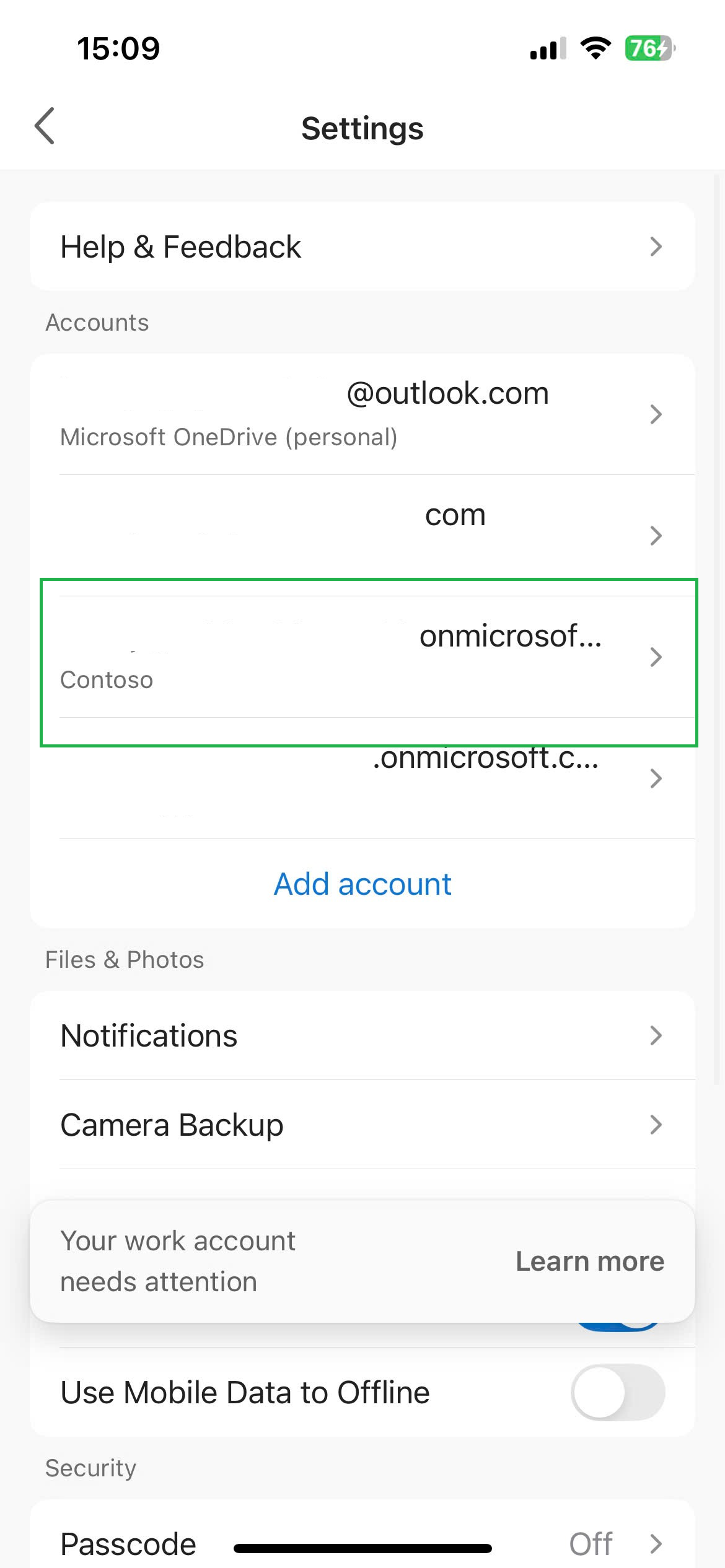Tap Add account
The height and width of the screenshot is (1568, 725).
pyautogui.click(x=362, y=884)
